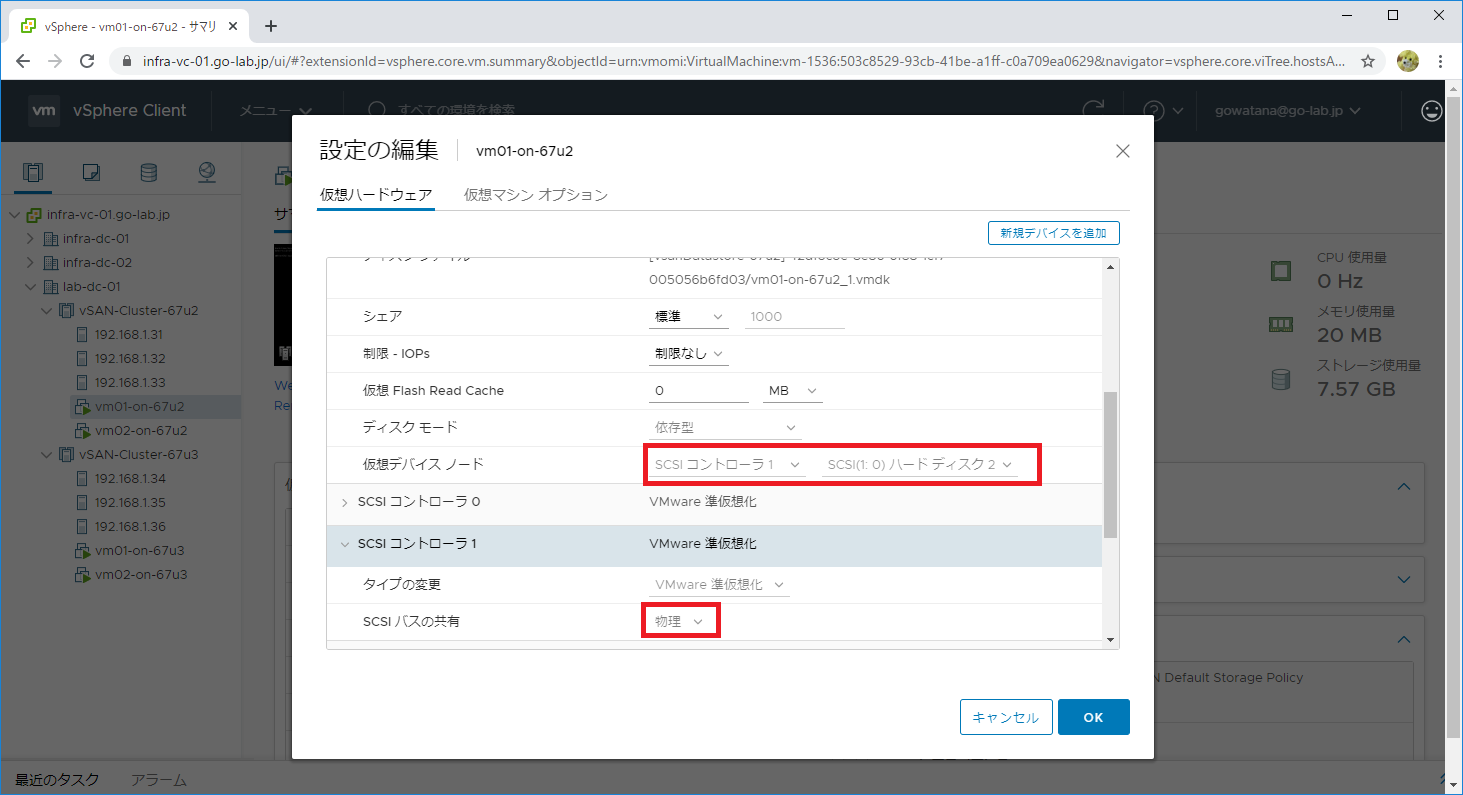1463x795 pixels.
Task: Open the Networking view icon
Action: click(x=207, y=172)
